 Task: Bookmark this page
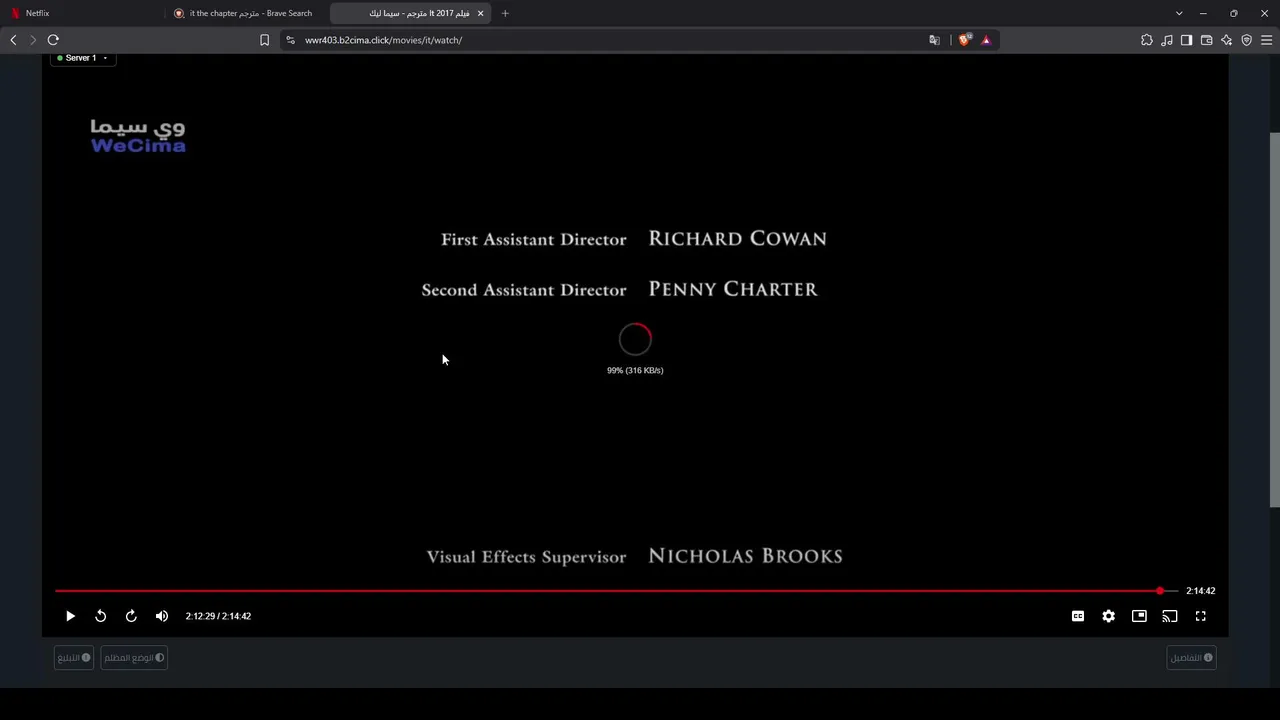264,40
